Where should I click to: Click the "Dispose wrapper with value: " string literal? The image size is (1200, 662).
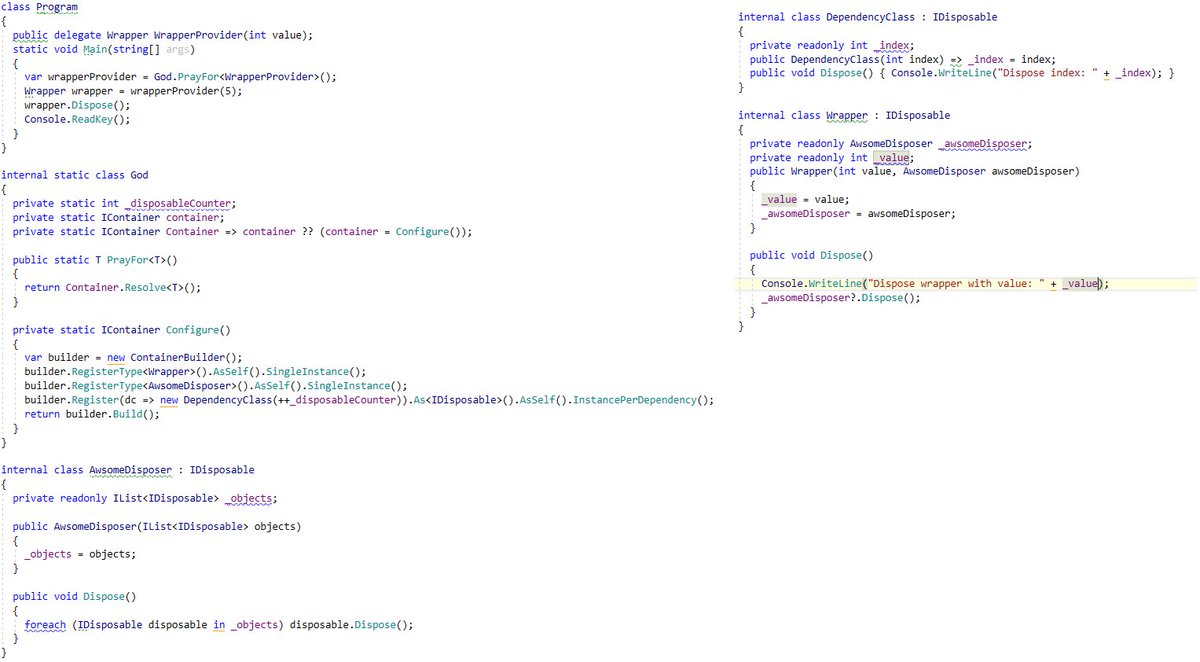coord(957,283)
